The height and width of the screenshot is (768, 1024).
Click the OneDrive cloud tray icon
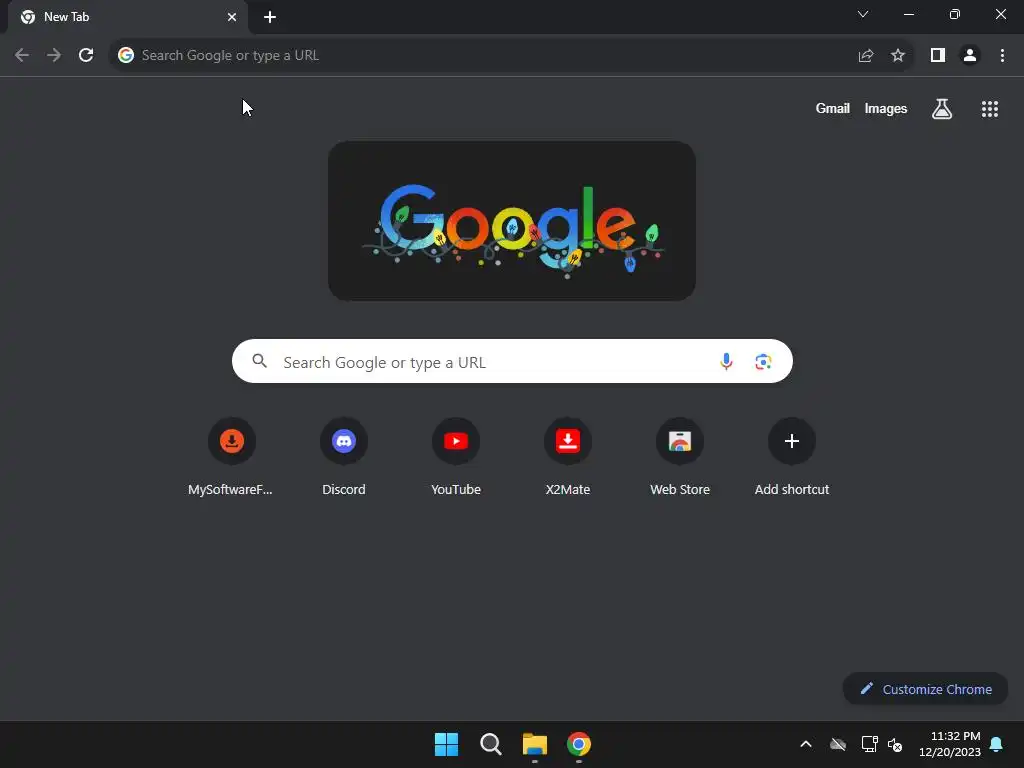coord(838,744)
